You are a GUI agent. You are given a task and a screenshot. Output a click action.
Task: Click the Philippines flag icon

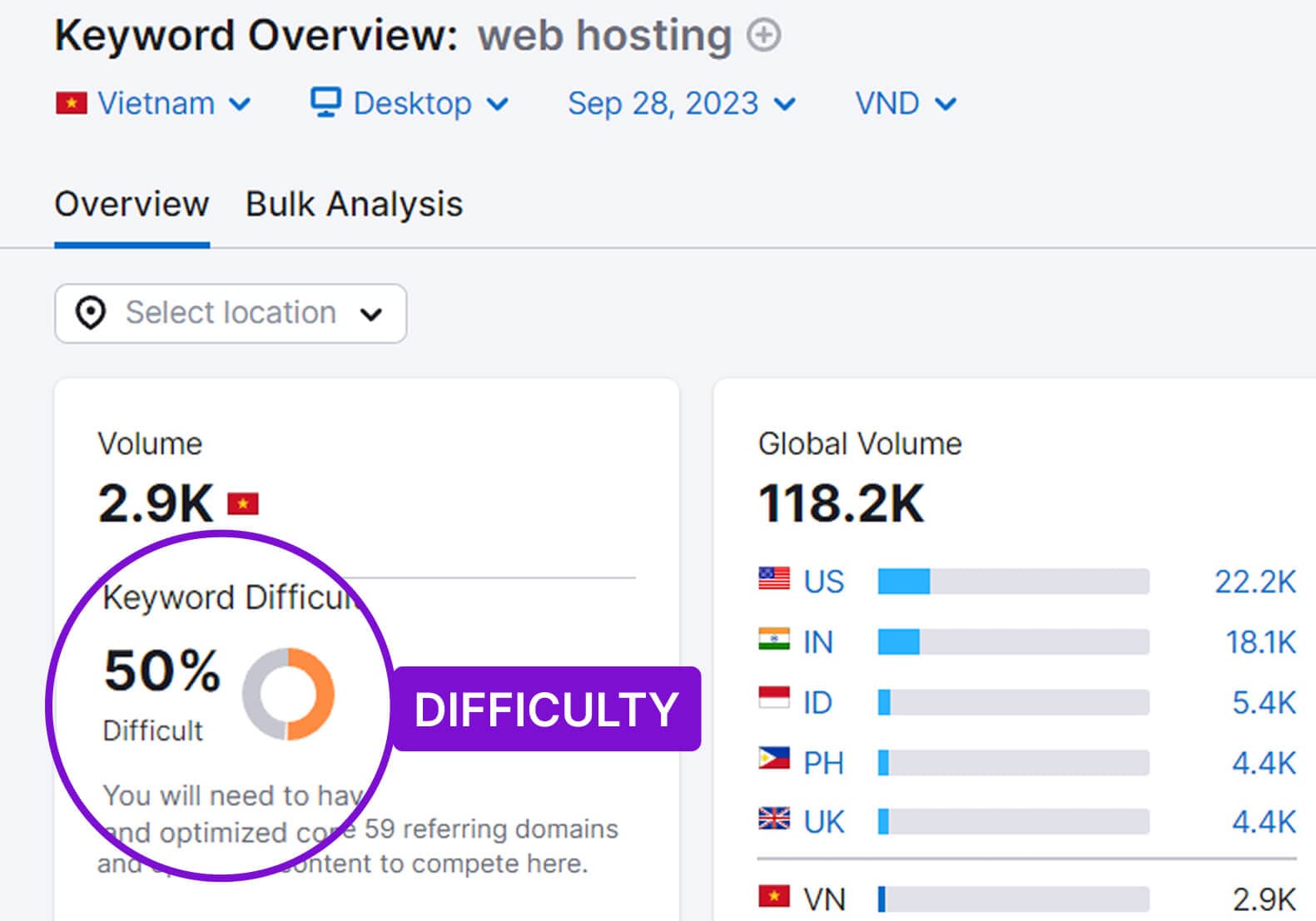[773, 760]
